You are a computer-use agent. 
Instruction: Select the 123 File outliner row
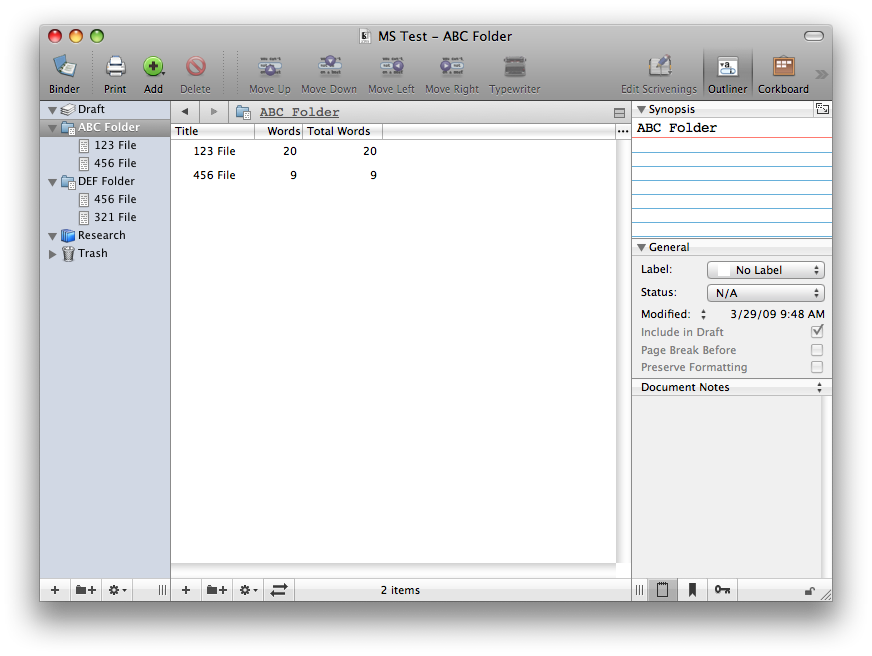pos(393,151)
